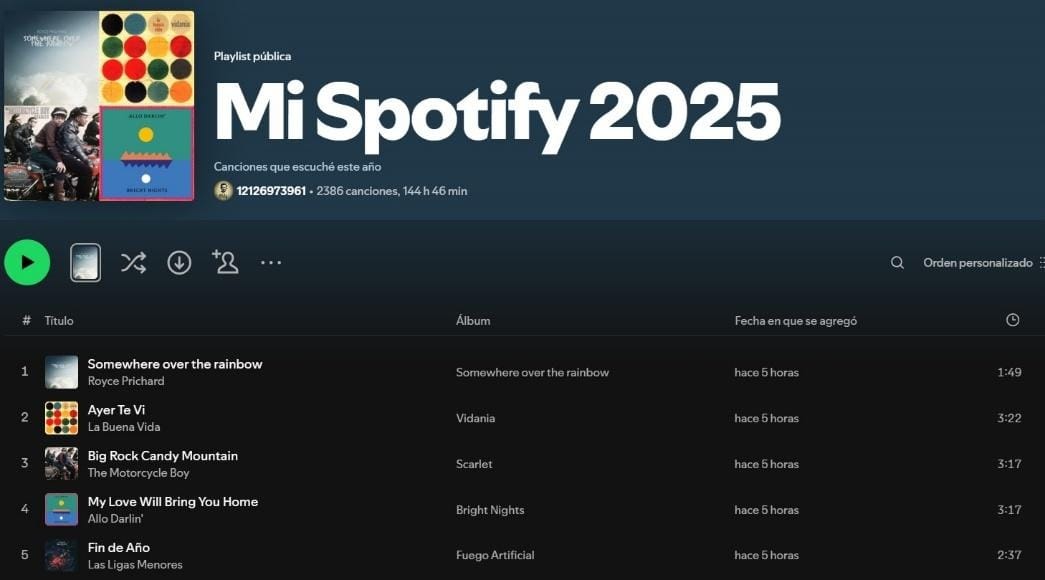Activate shuffle mode for the playlist

point(133,261)
